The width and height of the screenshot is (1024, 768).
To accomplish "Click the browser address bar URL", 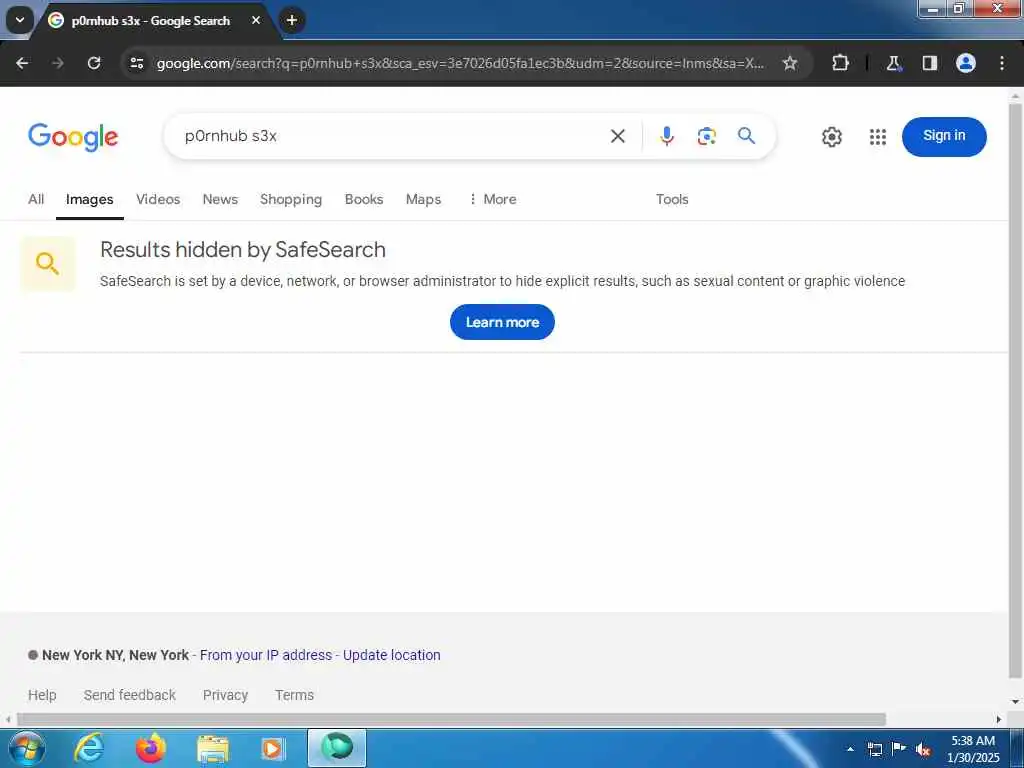I will (460, 63).
